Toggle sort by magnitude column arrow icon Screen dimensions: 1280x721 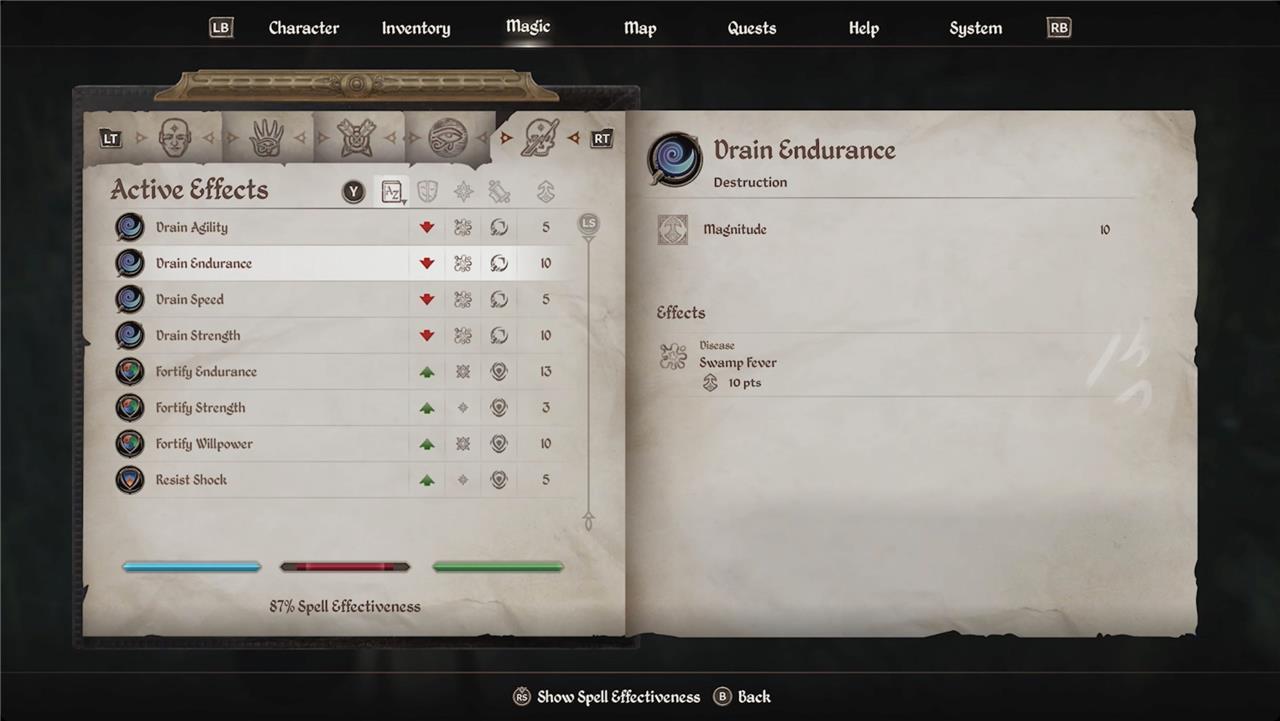[545, 191]
